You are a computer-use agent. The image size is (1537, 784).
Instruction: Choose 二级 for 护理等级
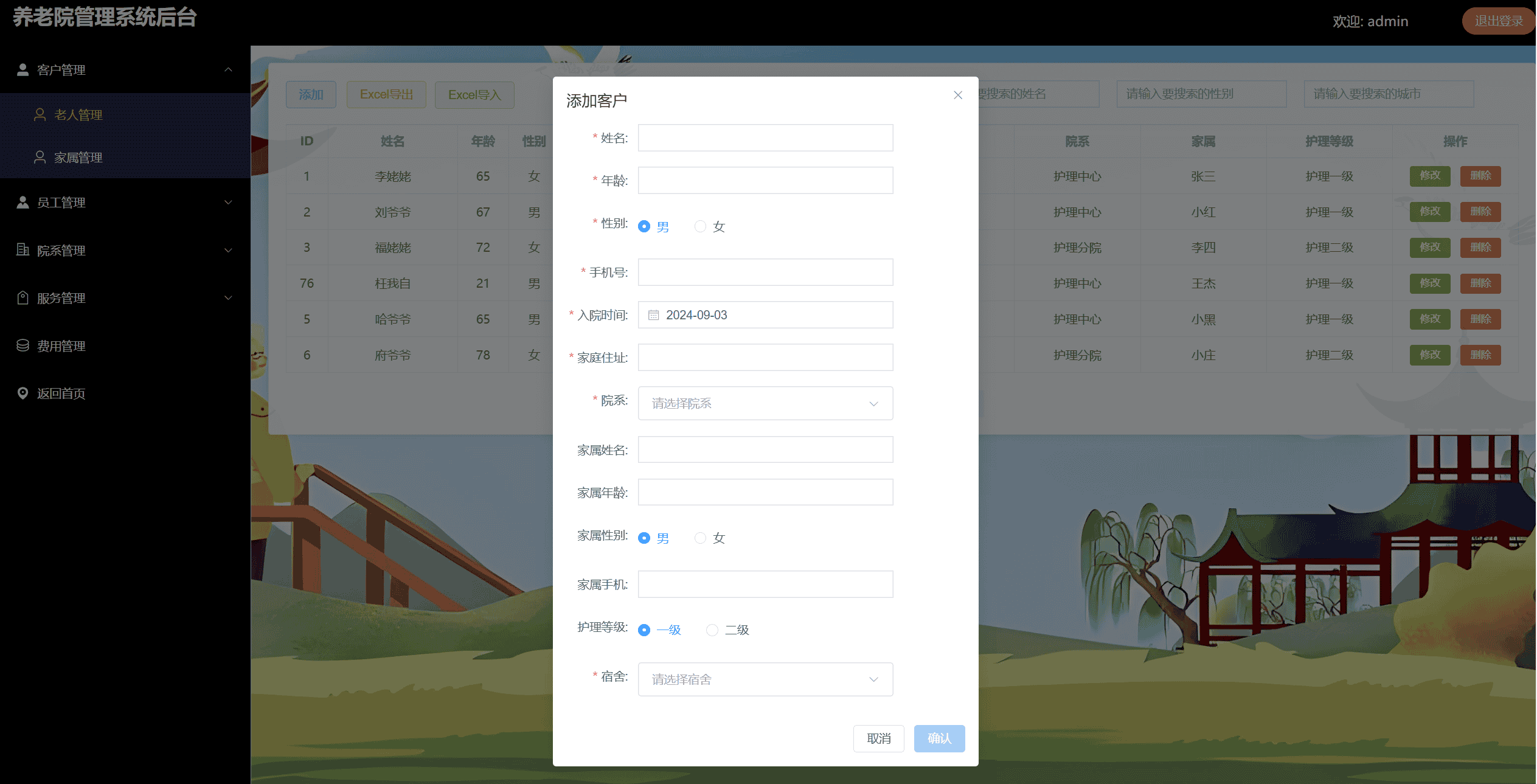click(712, 630)
